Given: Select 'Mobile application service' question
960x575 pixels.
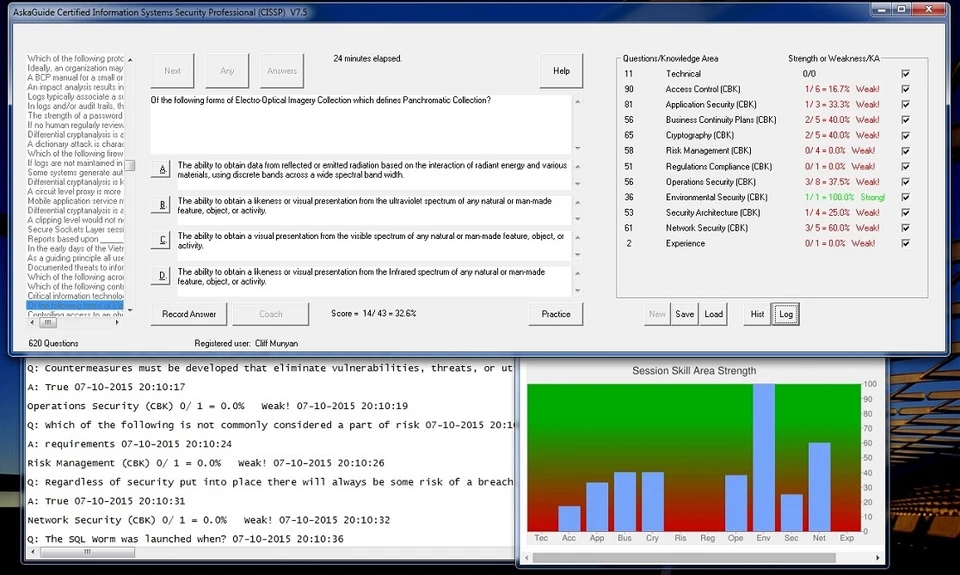Looking at the screenshot, I should pos(75,201).
